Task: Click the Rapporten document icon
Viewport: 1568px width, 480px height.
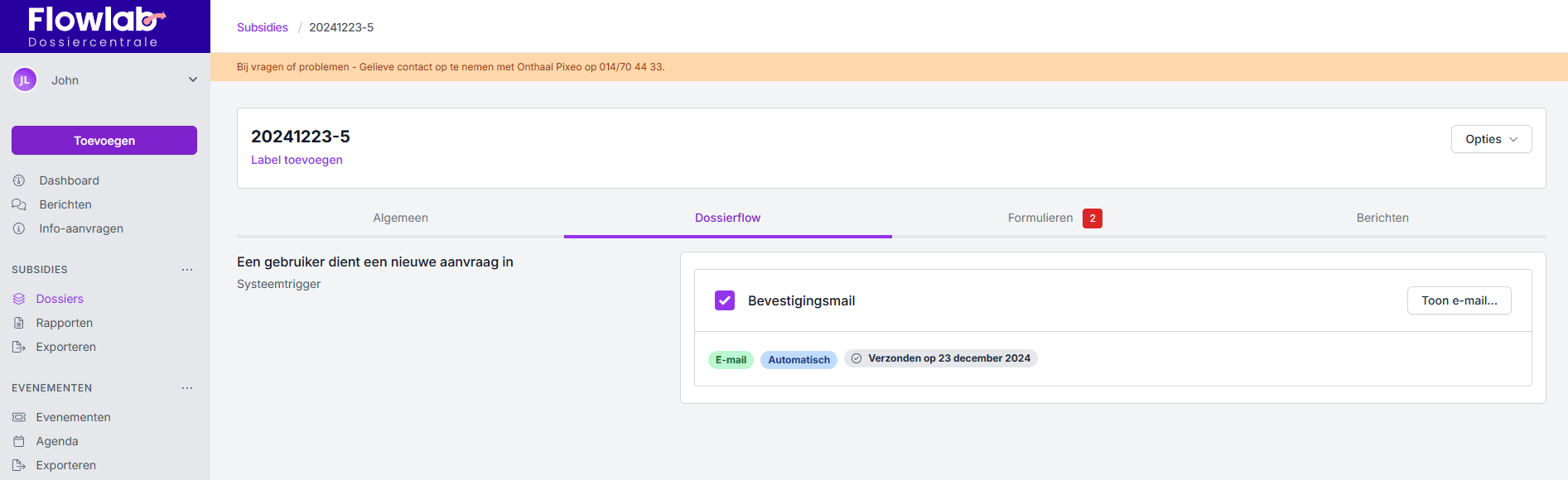Action: click(19, 323)
